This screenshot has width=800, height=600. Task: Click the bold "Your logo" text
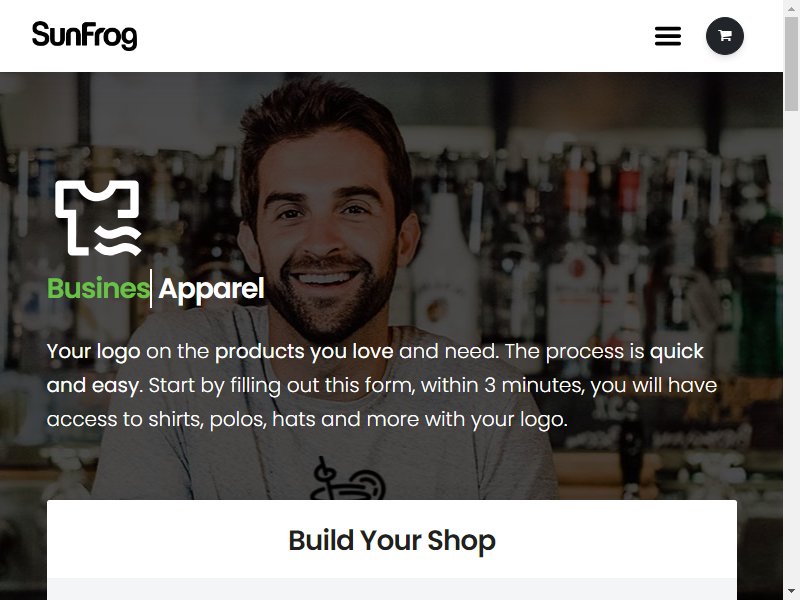point(93,352)
